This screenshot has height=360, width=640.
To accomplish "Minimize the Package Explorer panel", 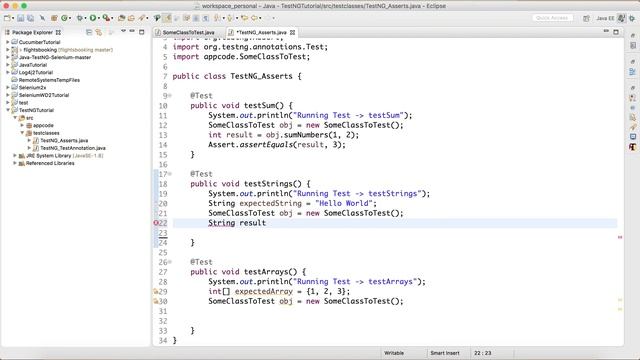I will [x=132, y=31].
